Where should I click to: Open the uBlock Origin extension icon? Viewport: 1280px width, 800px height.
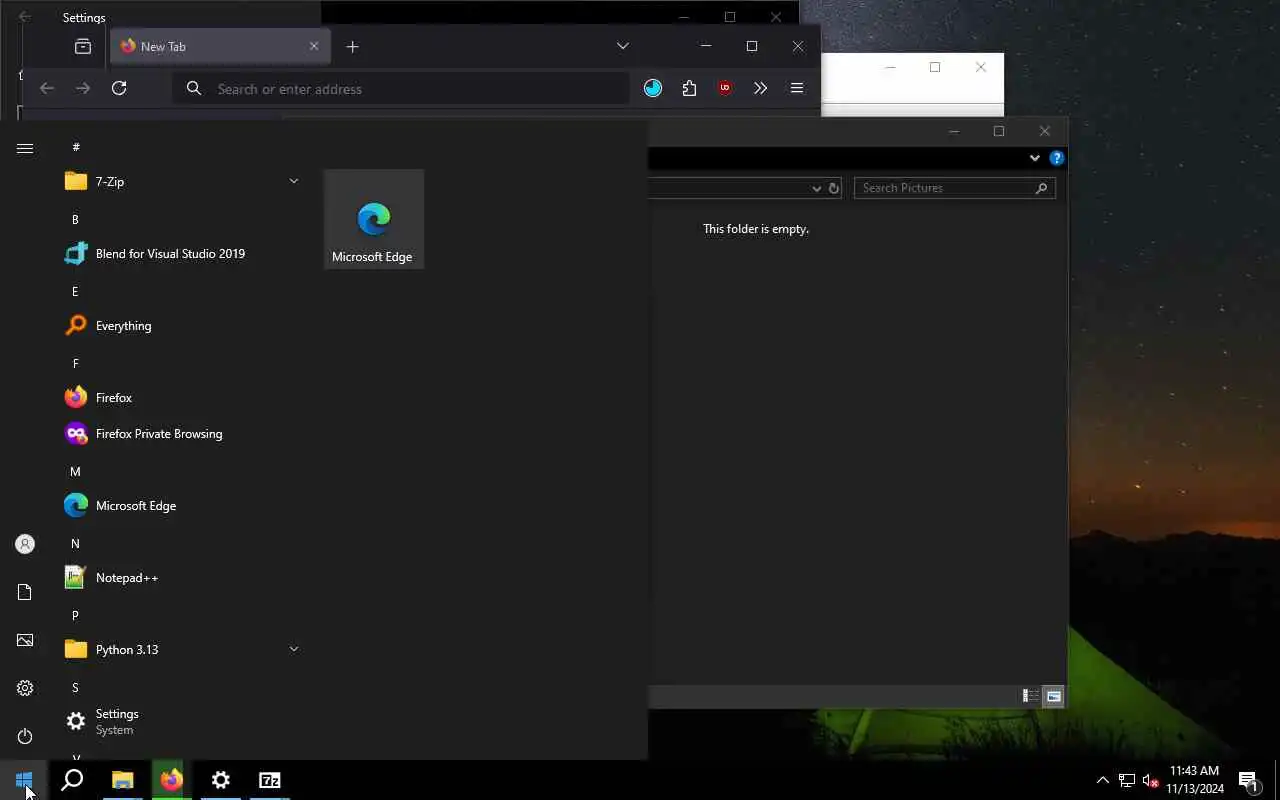725,89
